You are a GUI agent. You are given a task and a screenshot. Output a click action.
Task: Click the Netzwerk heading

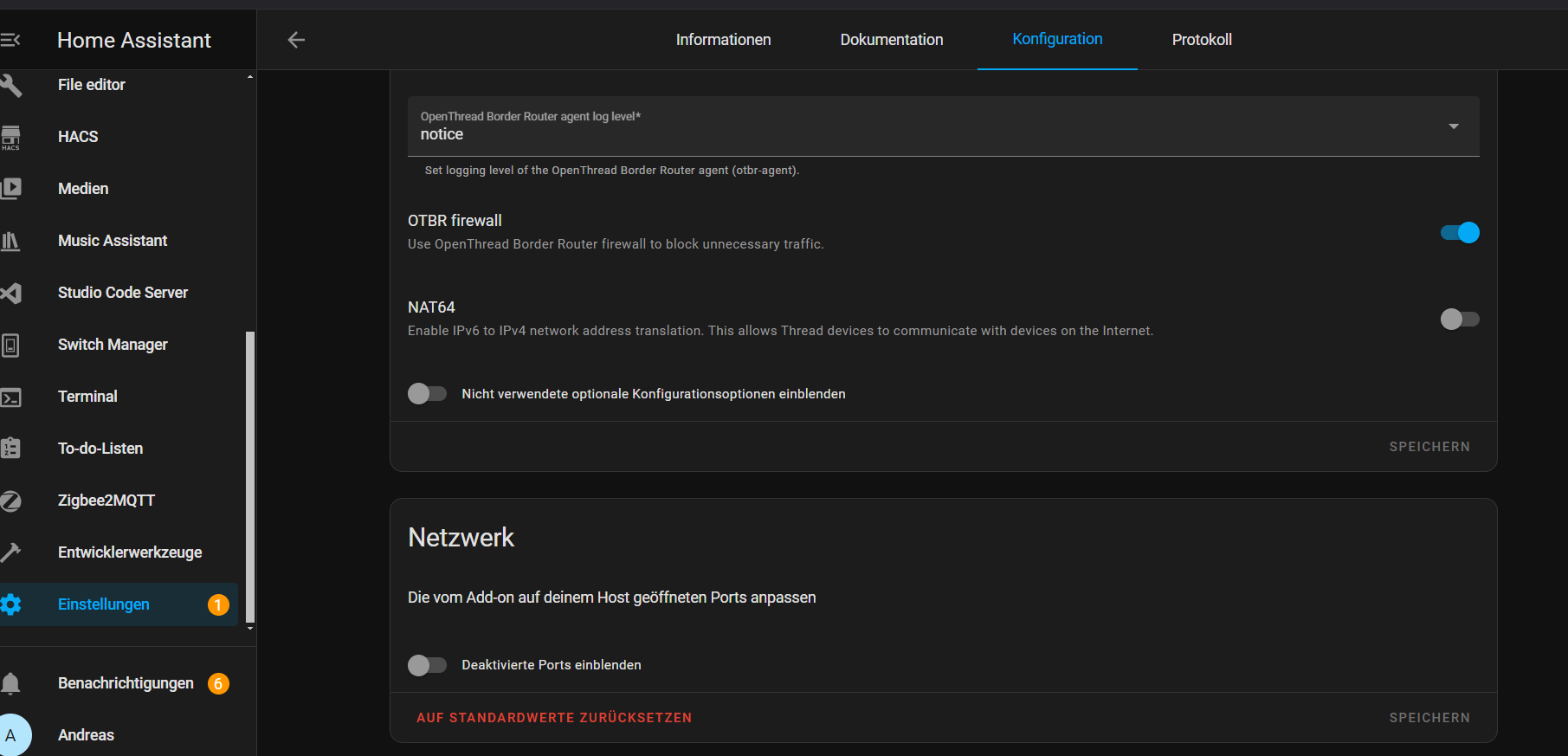click(461, 538)
